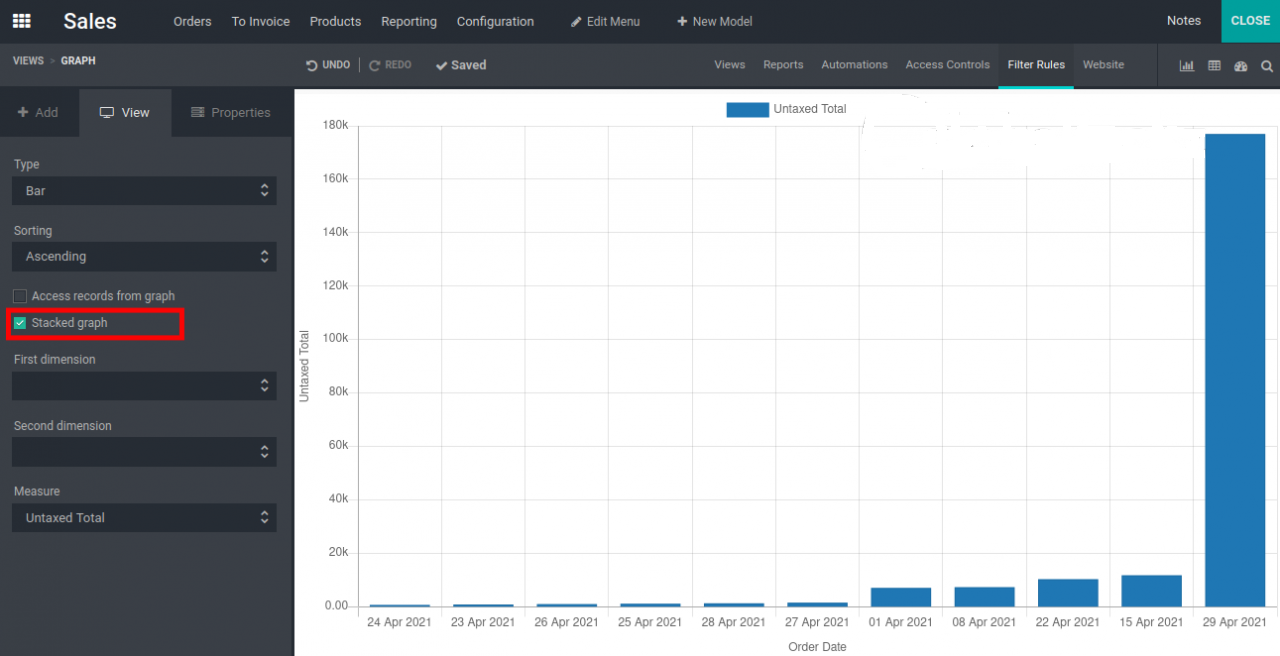Image resolution: width=1280 pixels, height=656 pixels.
Task: Open the Type dropdown showing Bar
Action: pyautogui.click(x=144, y=190)
